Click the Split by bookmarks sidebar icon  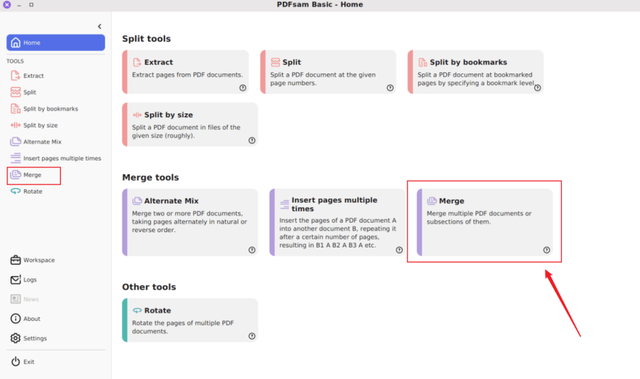click(16, 109)
